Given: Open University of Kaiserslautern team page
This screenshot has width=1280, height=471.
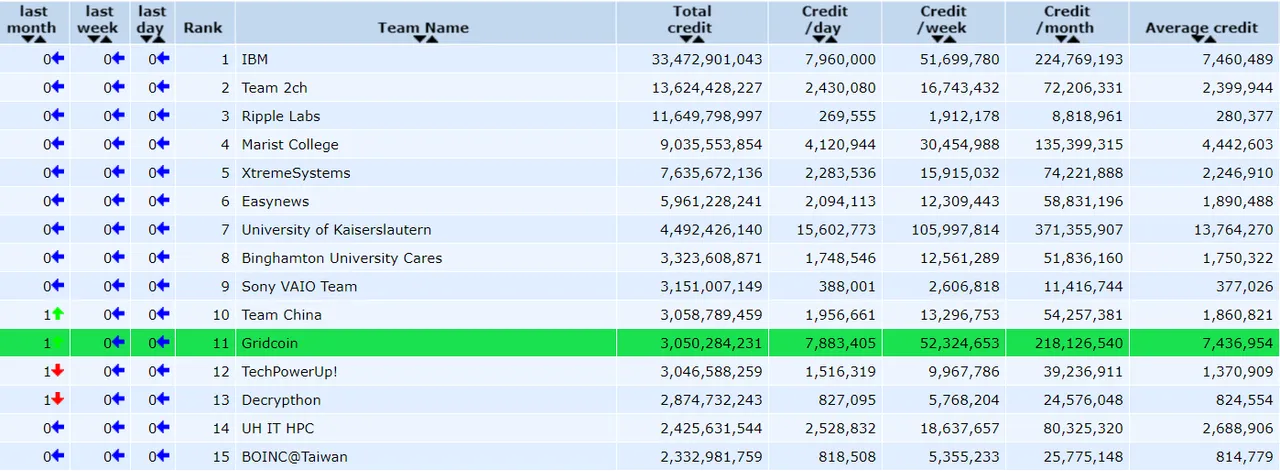Looking at the screenshot, I should 336,230.
